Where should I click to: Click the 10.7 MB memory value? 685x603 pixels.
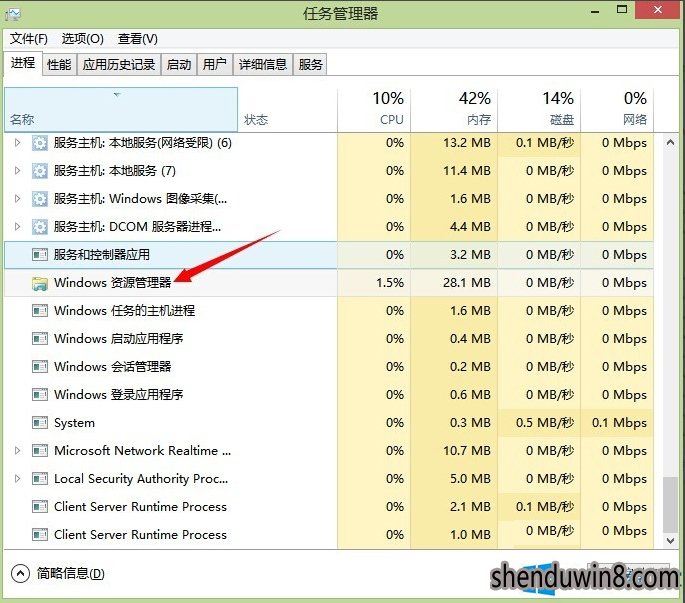pyautogui.click(x=467, y=451)
